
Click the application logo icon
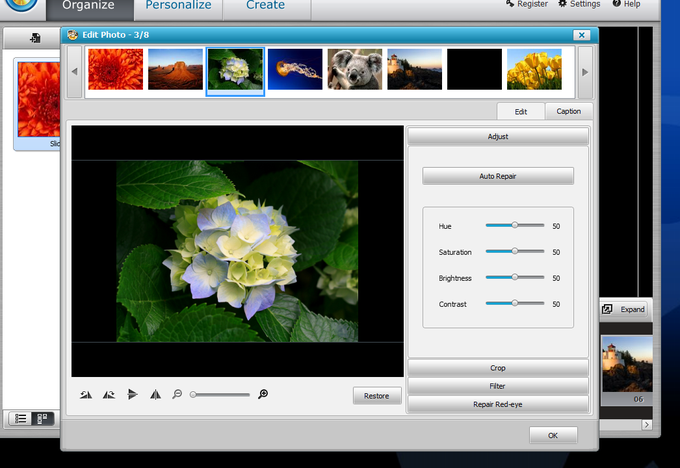pyautogui.click(x=21, y=5)
